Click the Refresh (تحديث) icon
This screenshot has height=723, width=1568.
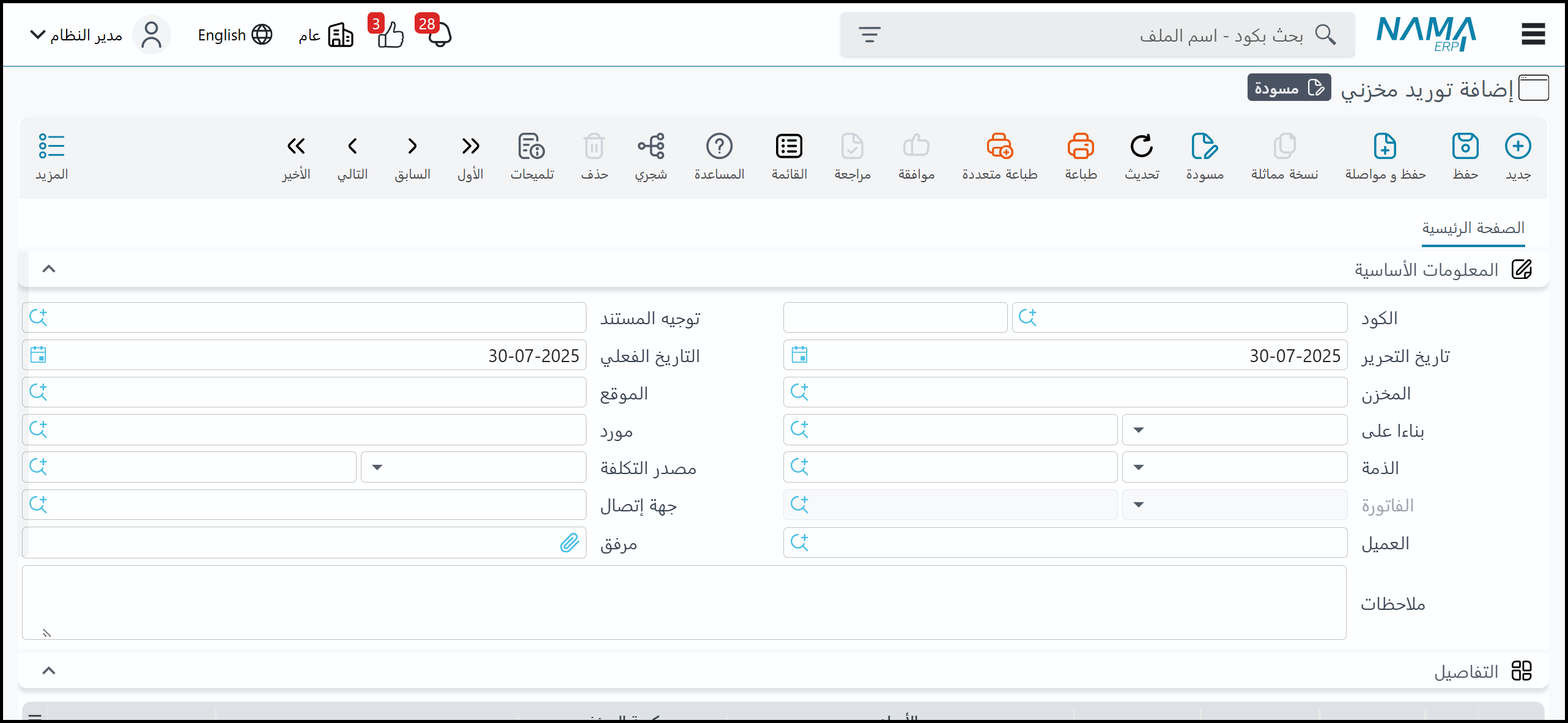click(x=1141, y=147)
